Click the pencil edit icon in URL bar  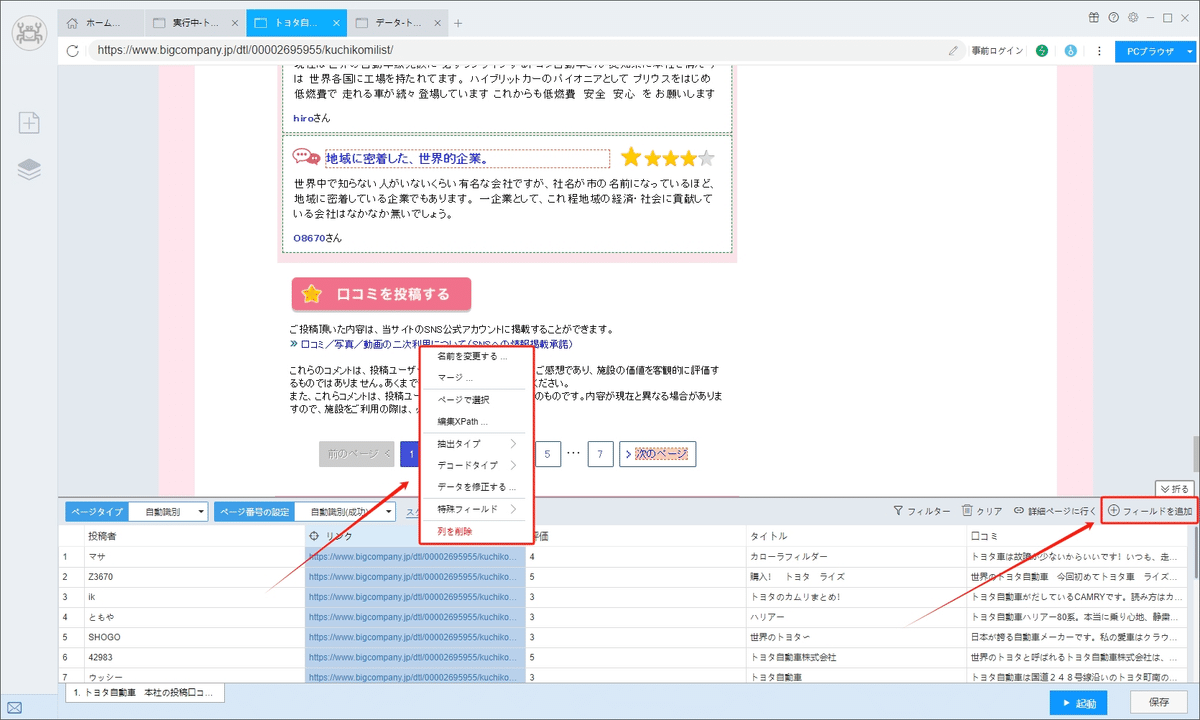coord(953,50)
